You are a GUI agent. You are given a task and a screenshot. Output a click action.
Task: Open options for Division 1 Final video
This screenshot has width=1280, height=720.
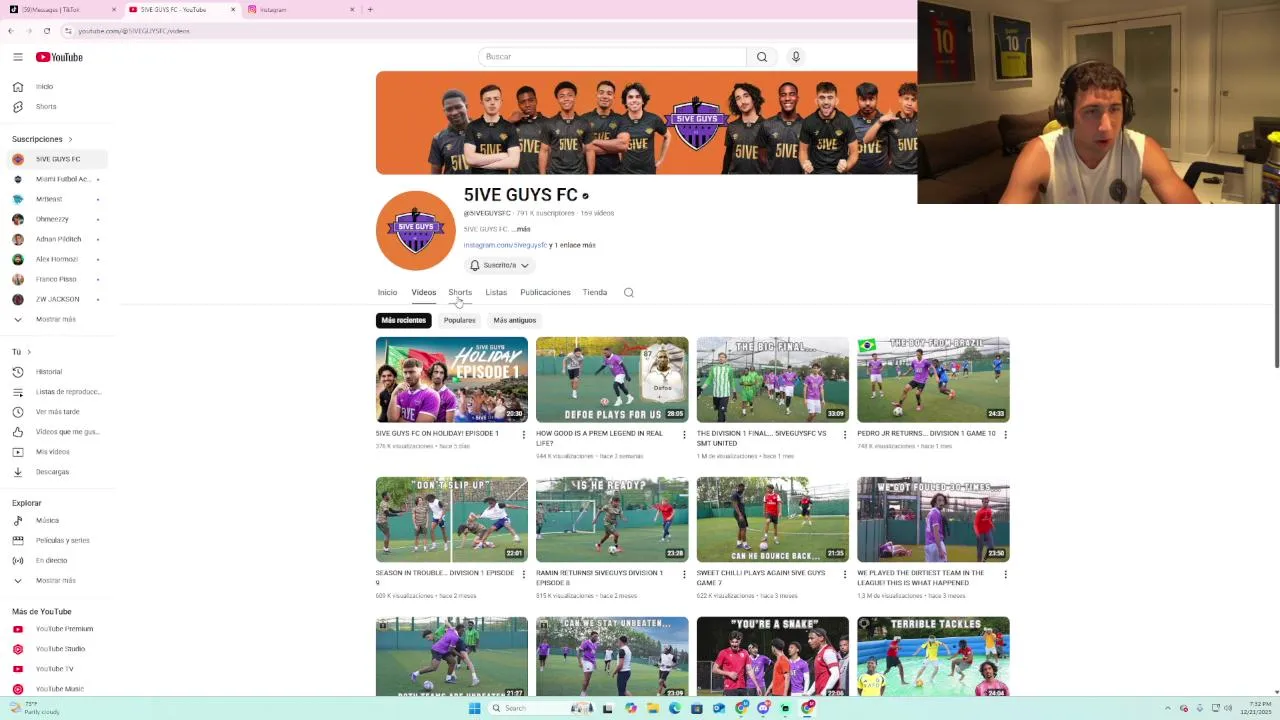pos(844,434)
